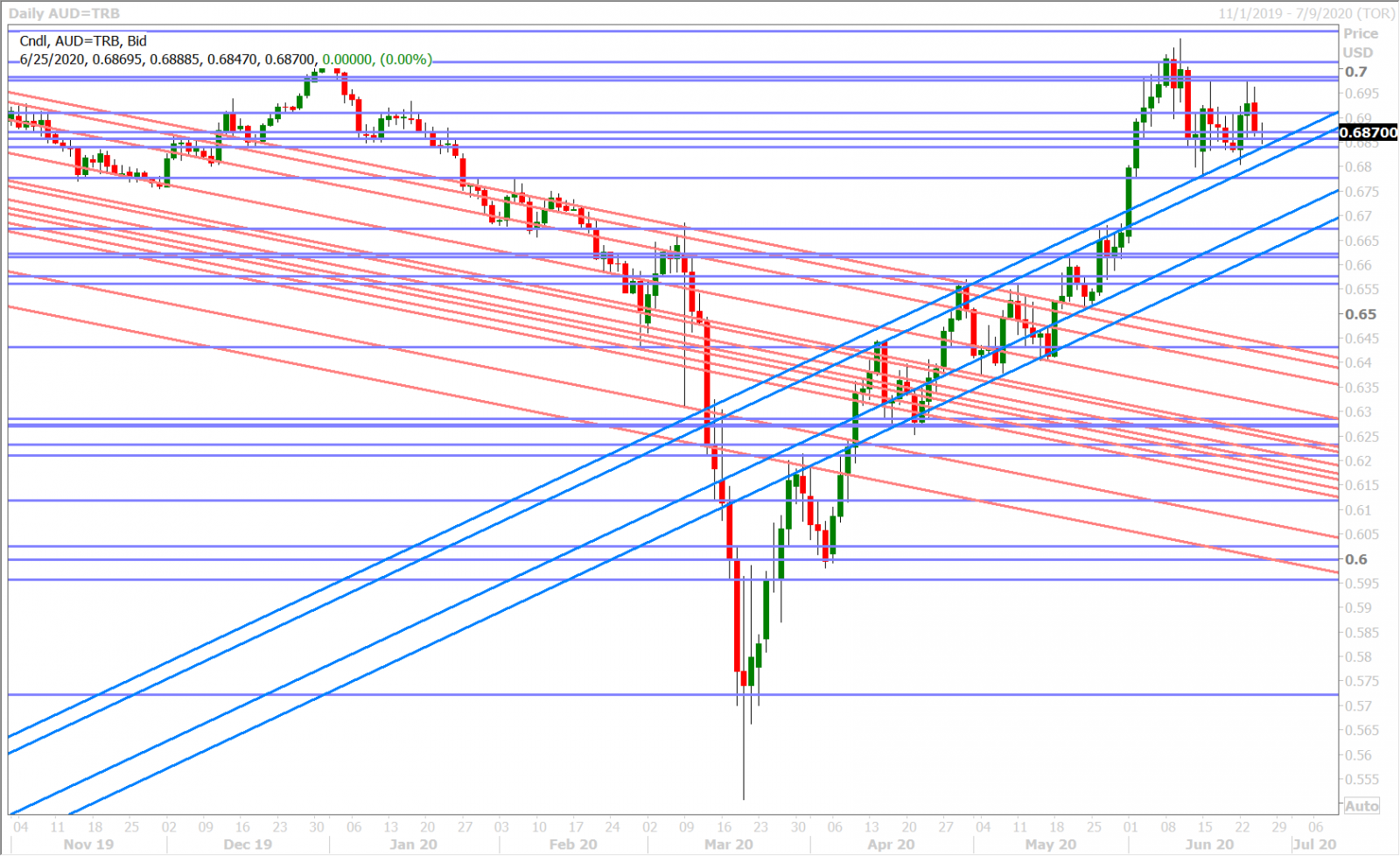Select the 0.65 price axis label

[1360, 314]
